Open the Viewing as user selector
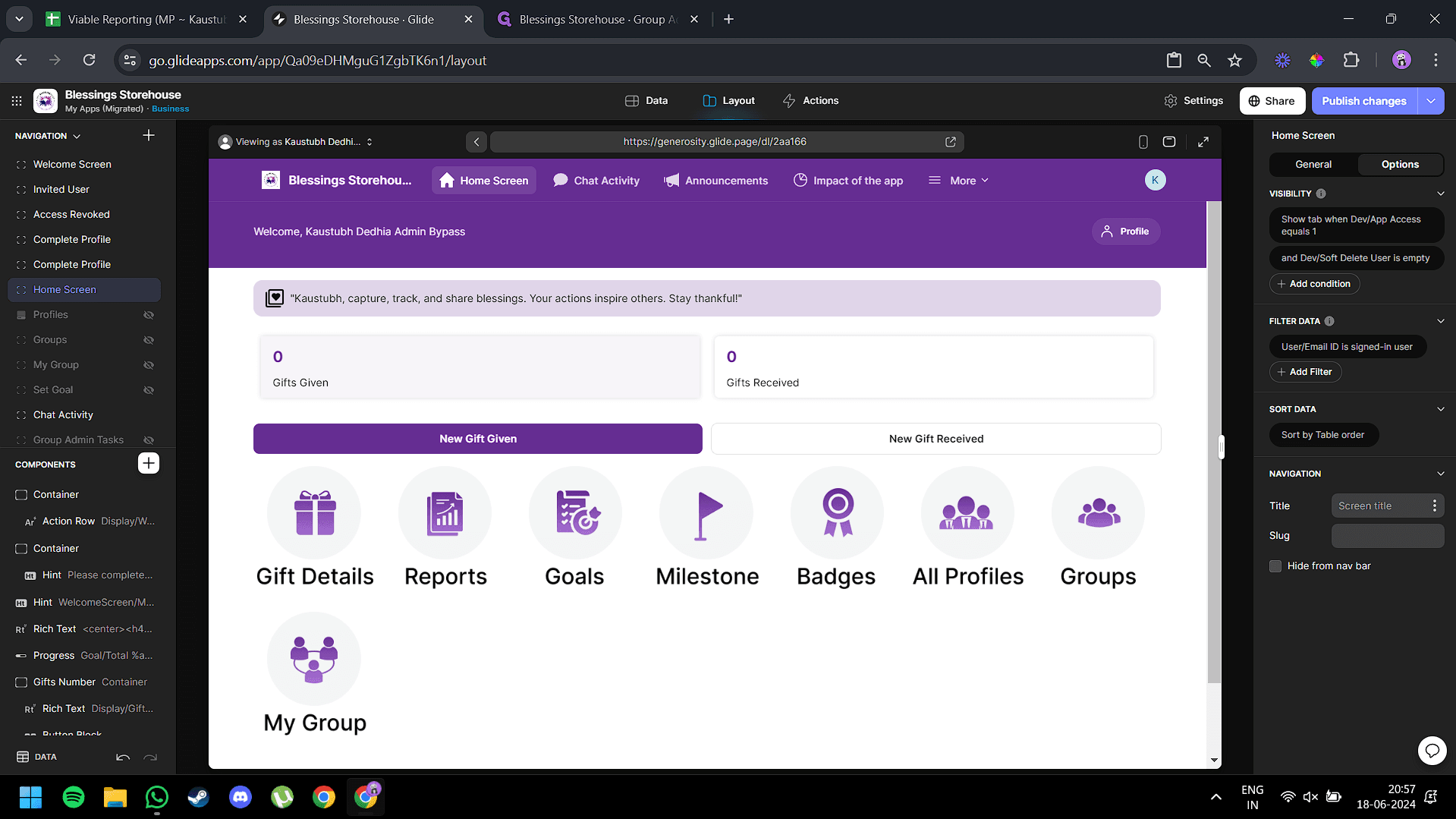Image resolution: width=1456 pixels, height=819 pixels. (x=296, y=142)
